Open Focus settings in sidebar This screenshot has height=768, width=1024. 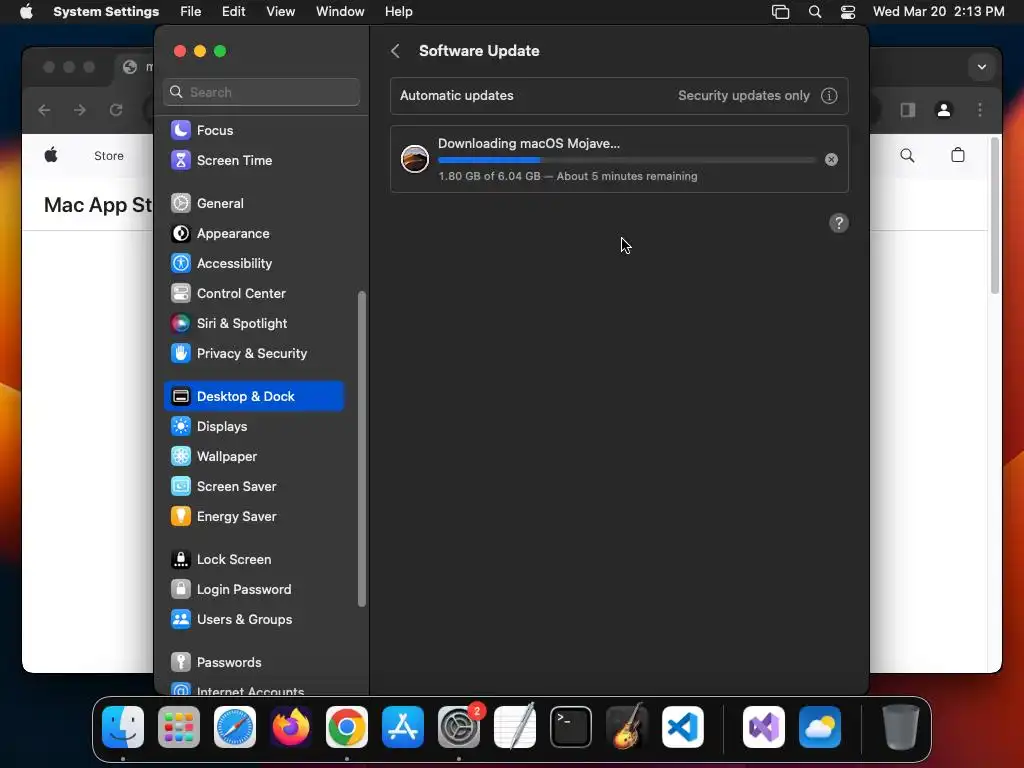(x=253, y=130)
